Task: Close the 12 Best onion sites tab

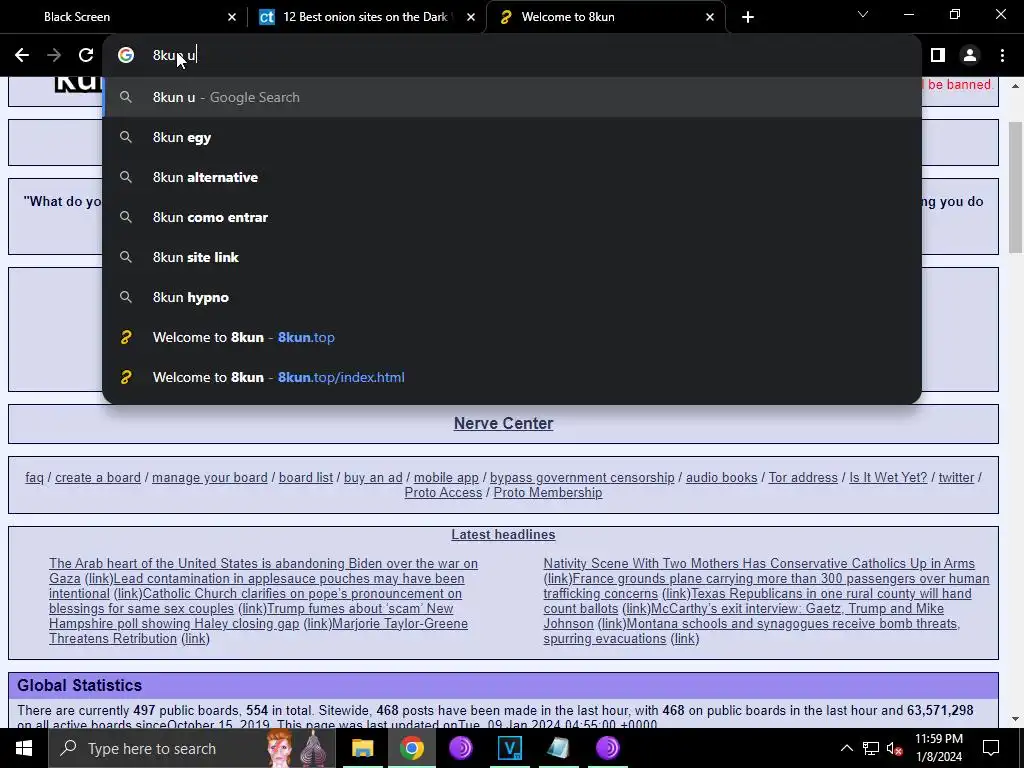Action: click(470, 17)
